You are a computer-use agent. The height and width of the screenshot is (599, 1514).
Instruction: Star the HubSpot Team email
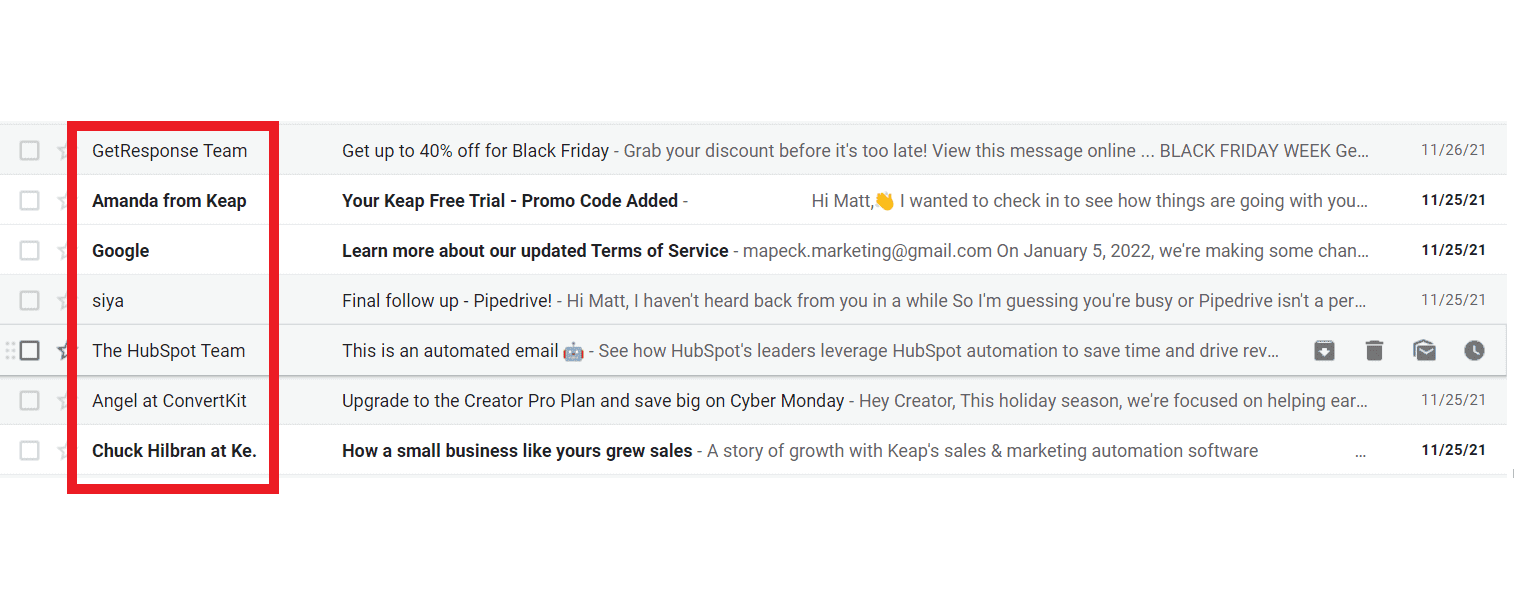(x=64, y=350)
